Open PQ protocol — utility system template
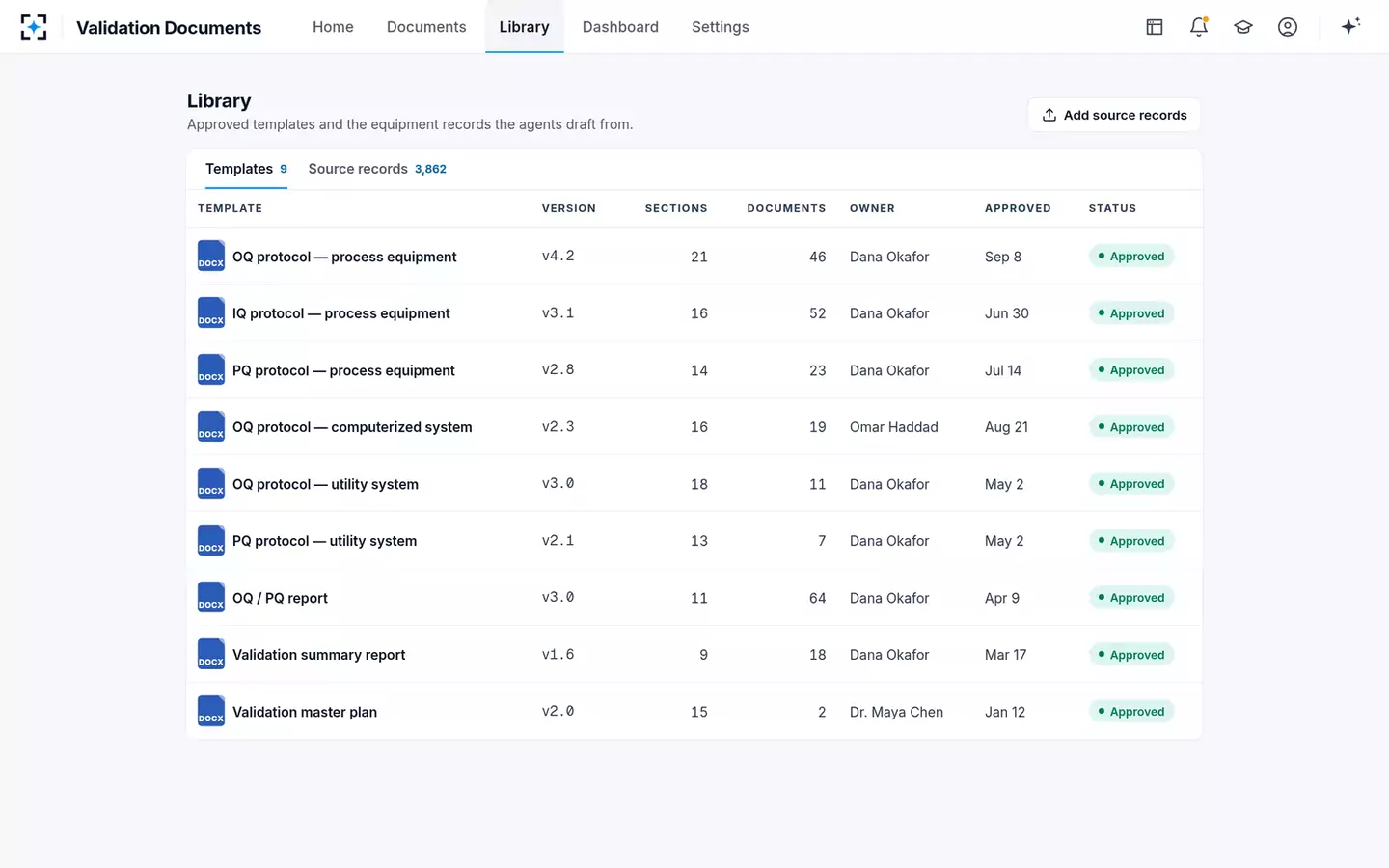Image resolution: width=1389 pixels, height=868 pixels. coord(325,541)
